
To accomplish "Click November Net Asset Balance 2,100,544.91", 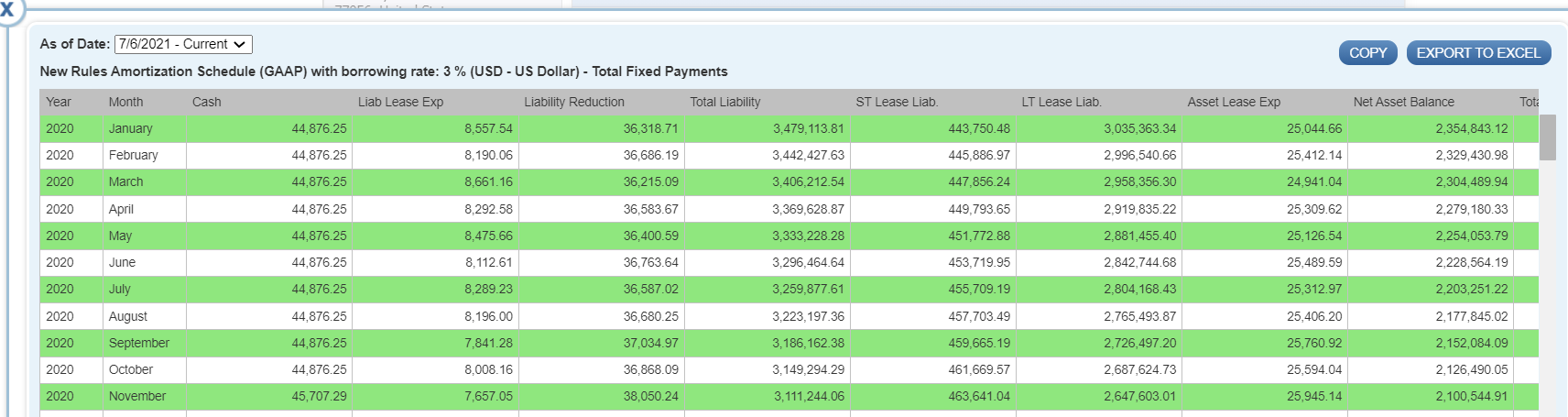I will [x=1472, y=396].
